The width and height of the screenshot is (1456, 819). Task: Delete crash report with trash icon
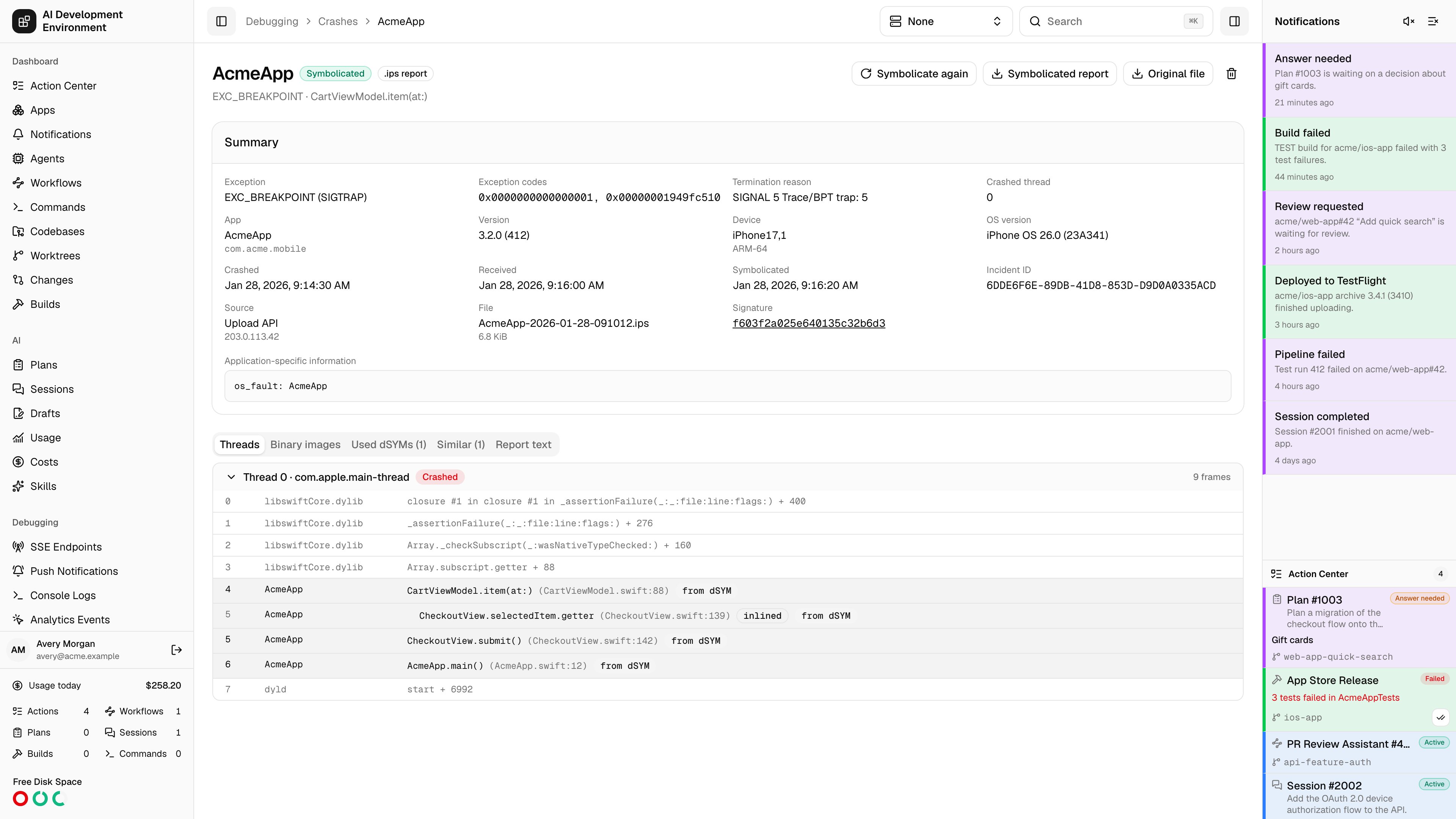[x=1232, y=74]
